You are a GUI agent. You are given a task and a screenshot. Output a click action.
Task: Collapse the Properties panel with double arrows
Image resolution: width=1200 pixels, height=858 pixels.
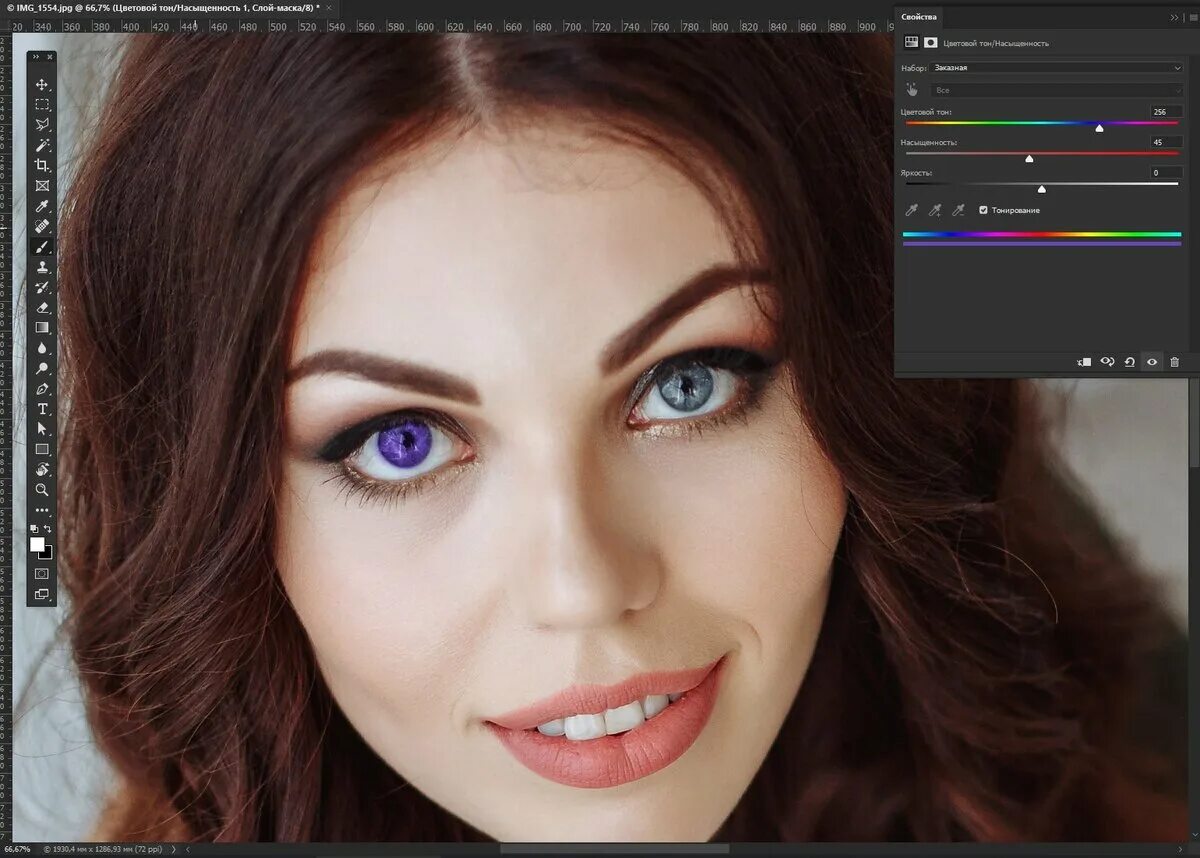pos(1175,17)
